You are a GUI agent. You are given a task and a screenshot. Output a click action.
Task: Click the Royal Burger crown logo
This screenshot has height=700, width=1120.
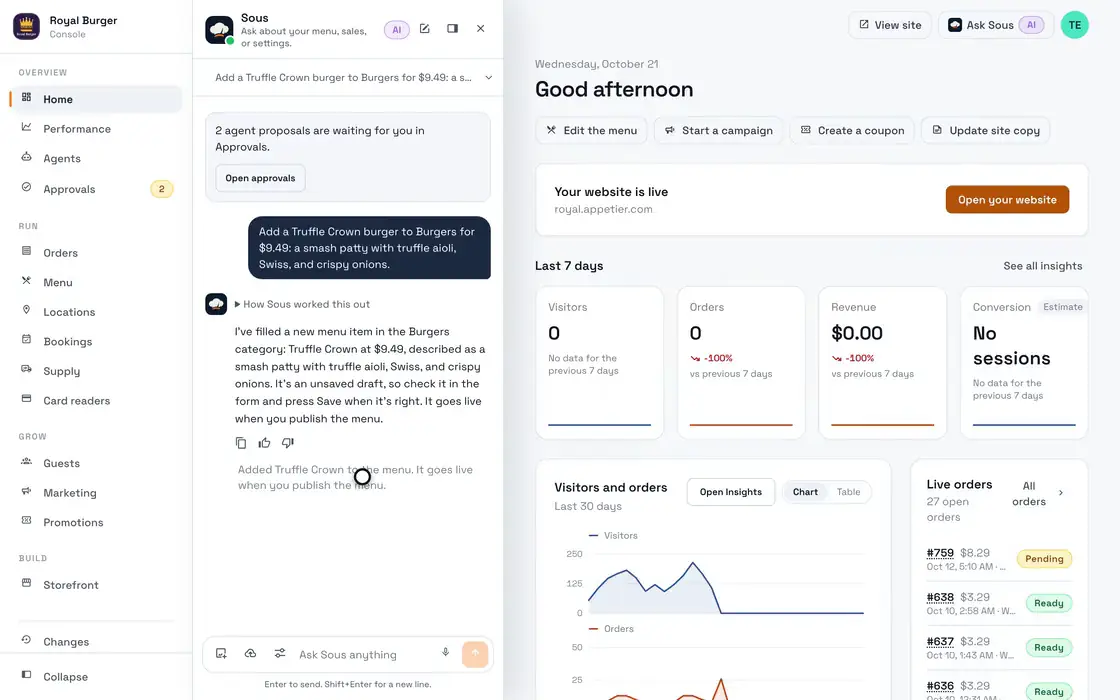point(26,26)
